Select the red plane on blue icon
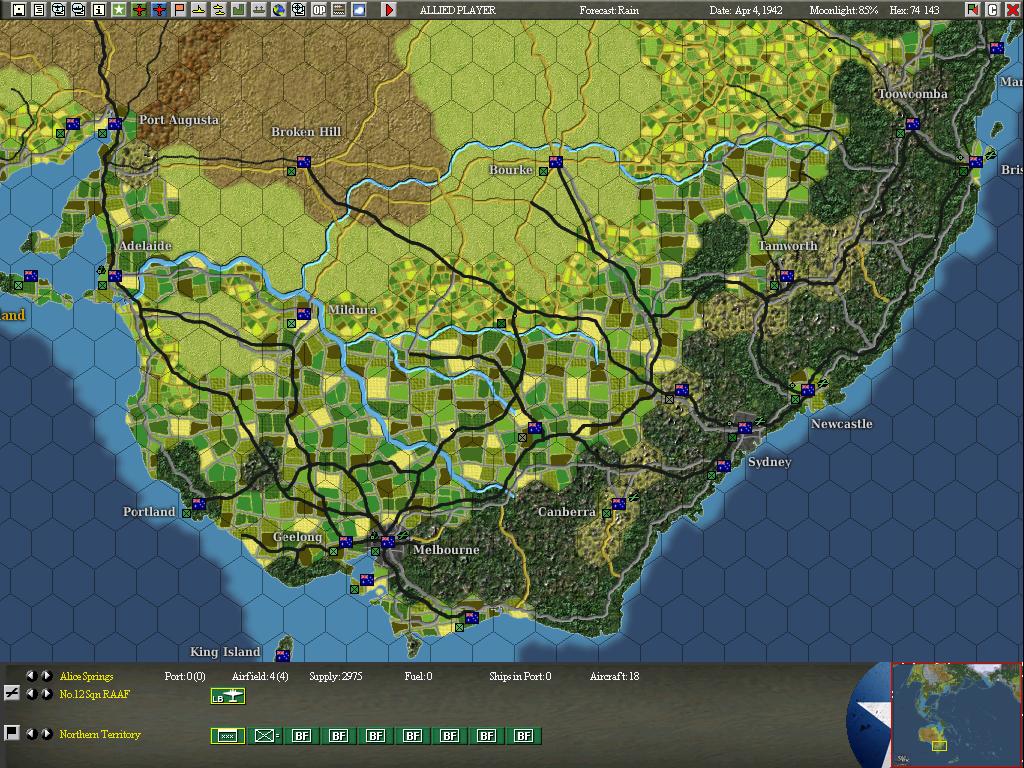 pos(159,10)
